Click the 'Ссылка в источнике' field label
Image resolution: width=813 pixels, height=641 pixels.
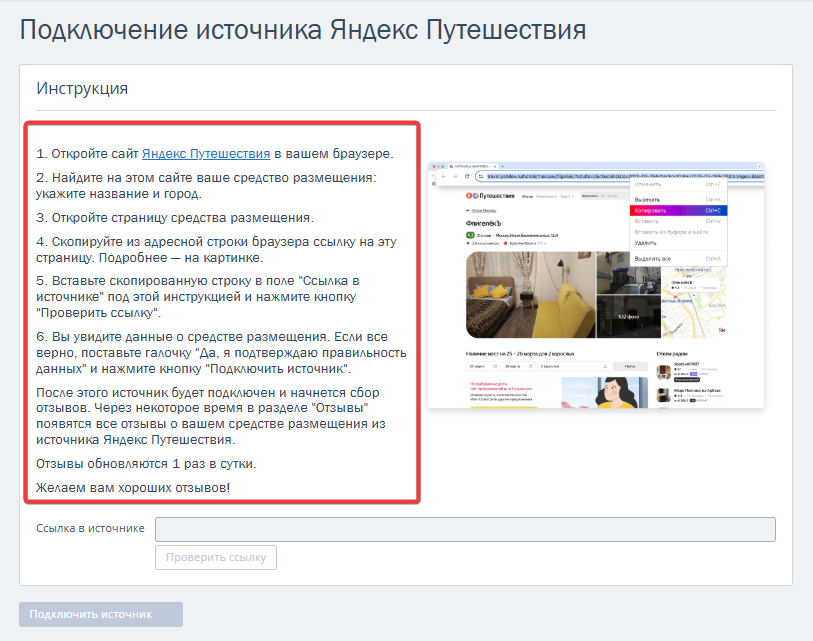coord(90,528)
